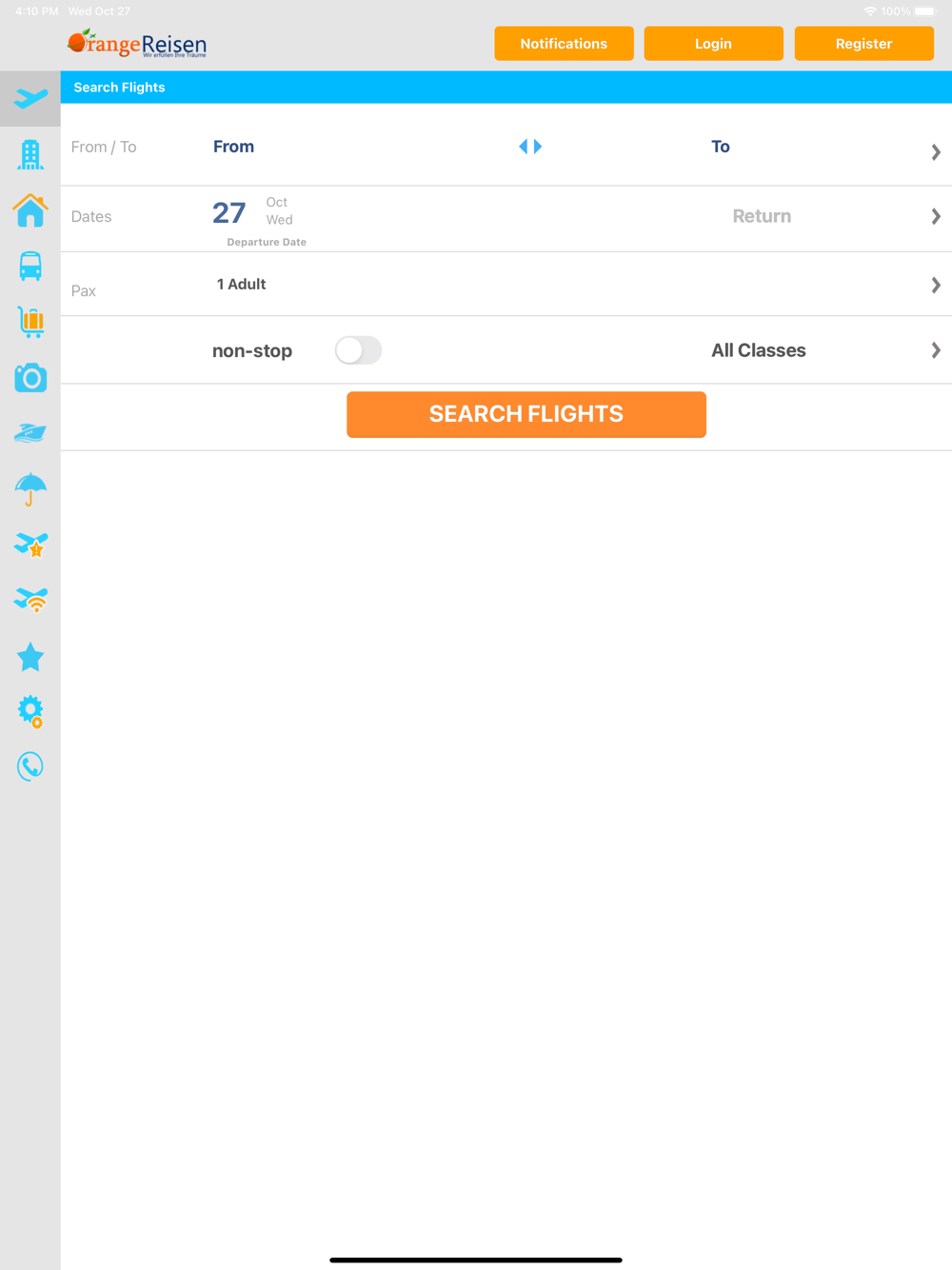Screen dimensions: 952x1270
Task: Expand the Dates row chevron
Action: [936, 216]
